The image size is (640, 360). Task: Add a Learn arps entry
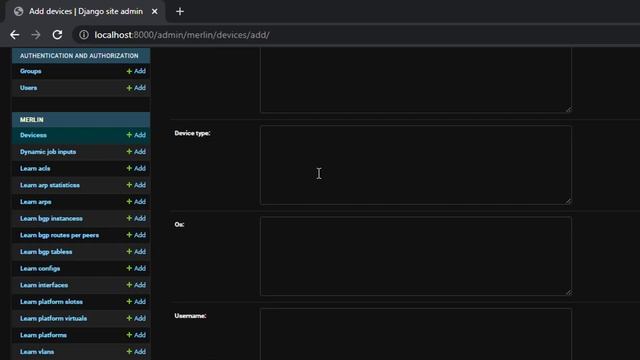136,202
